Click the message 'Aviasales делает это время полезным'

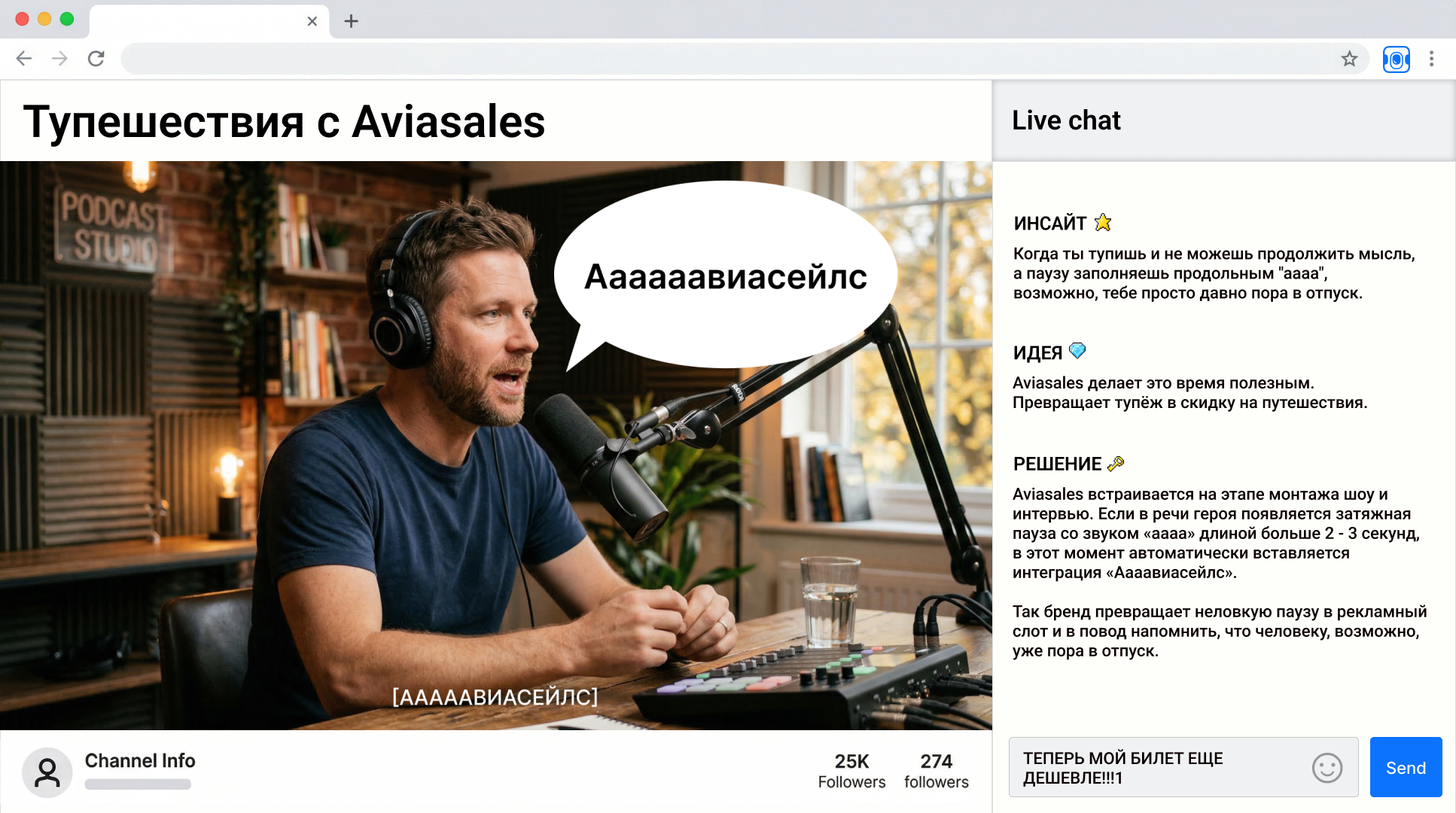click(1189, 393)
